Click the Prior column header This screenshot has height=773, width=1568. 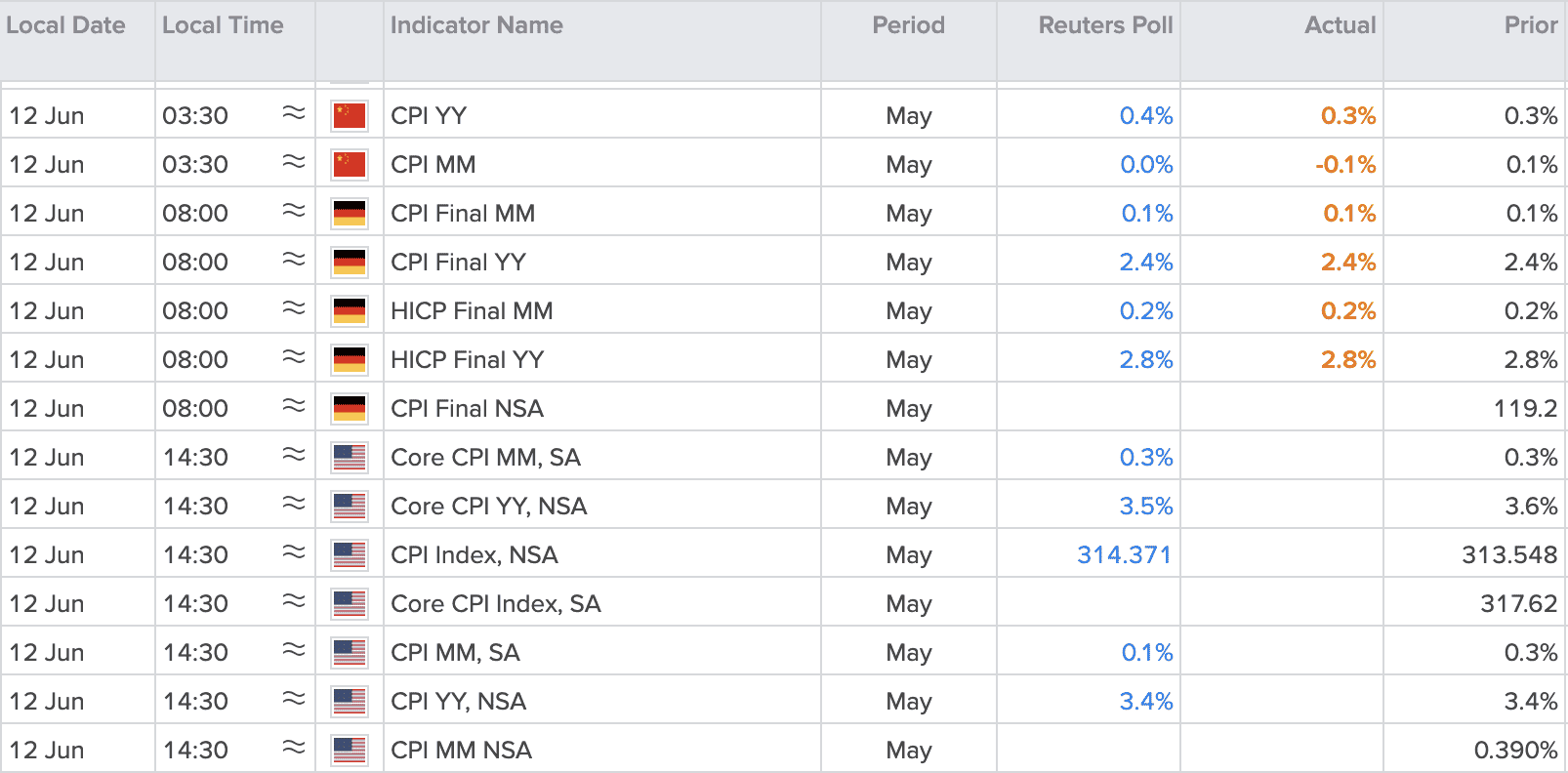pos(1531,25)
